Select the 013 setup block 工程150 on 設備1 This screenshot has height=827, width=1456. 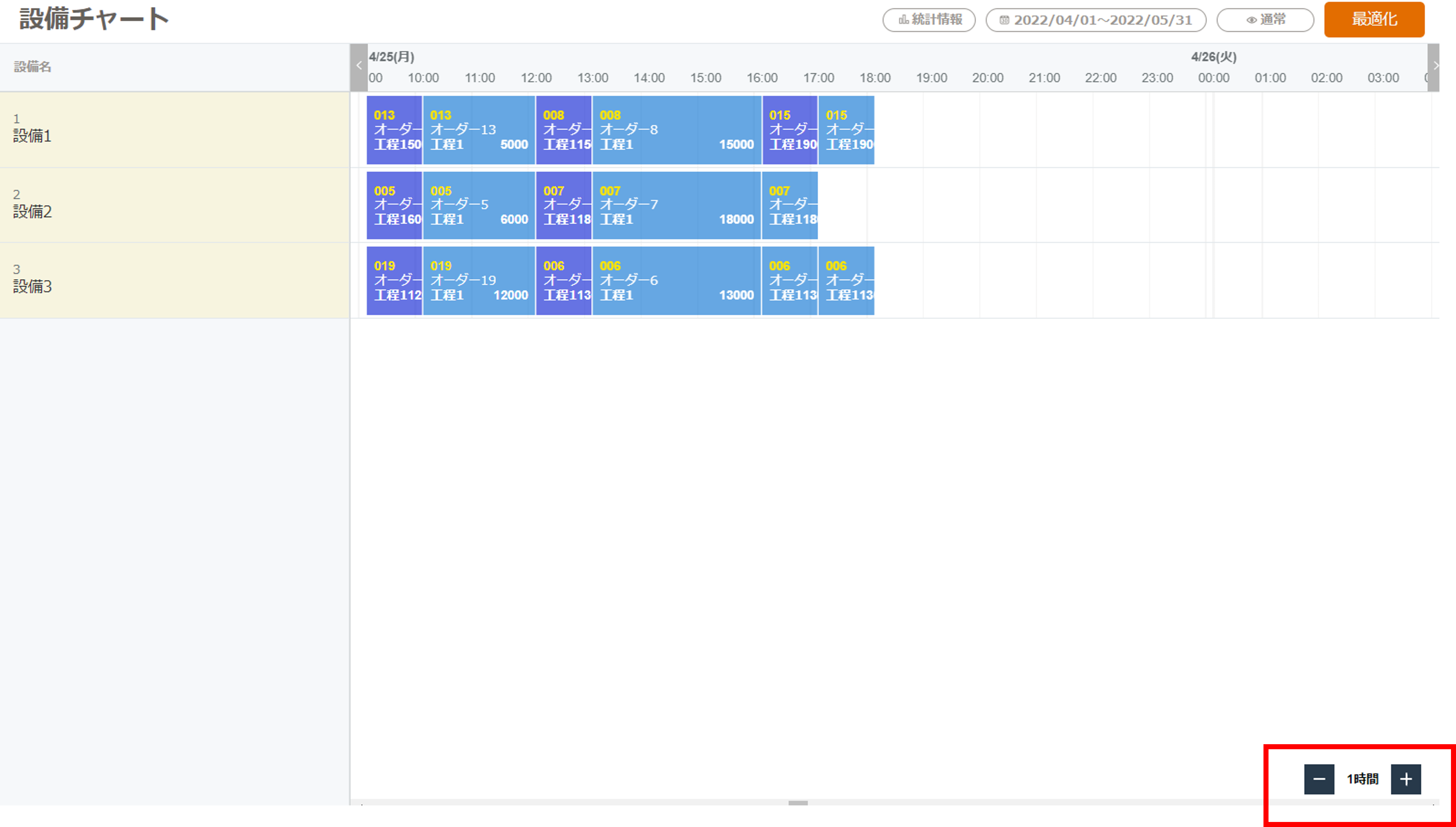coord(394,130)
